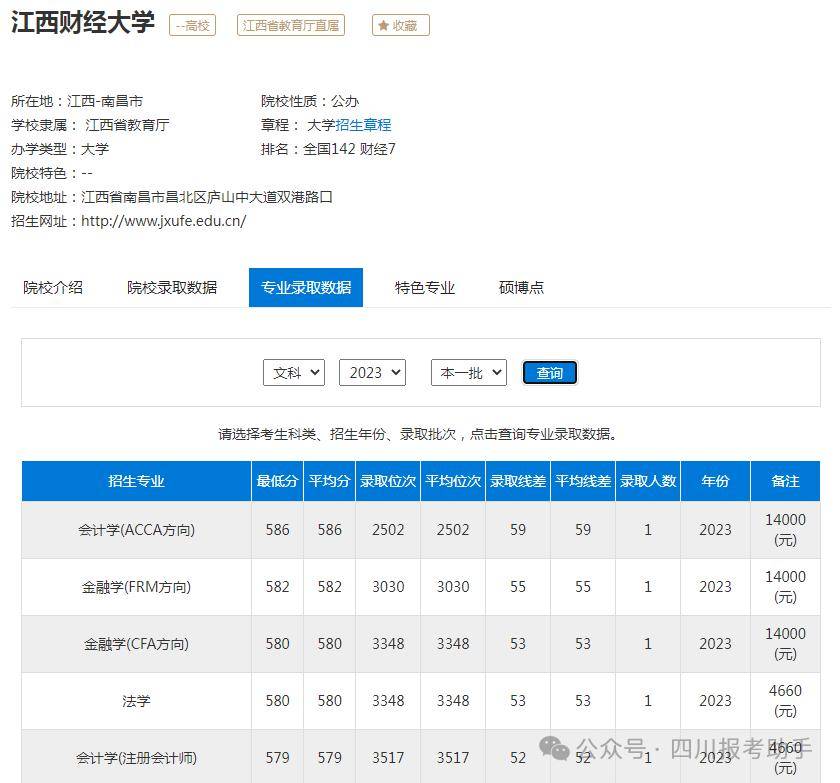Click the 查询 query button
This screenshot has height=783, width=840.
(x=550, y=373)
